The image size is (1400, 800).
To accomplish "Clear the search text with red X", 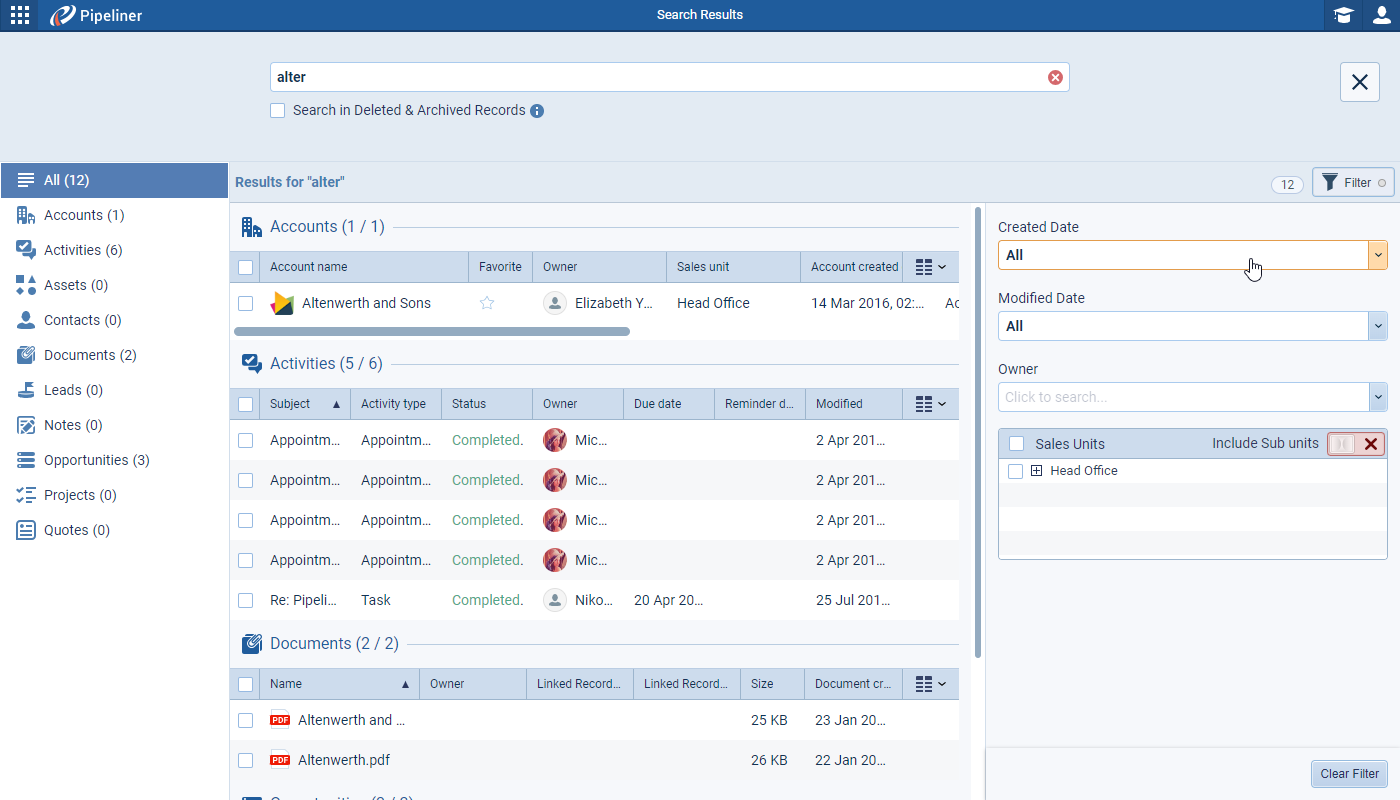I will (1055, 78).
